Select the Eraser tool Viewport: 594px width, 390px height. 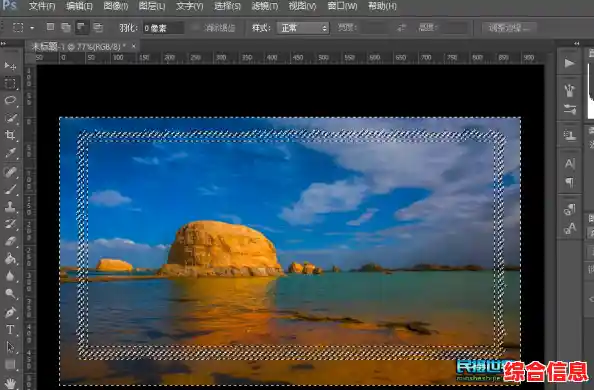tap(10, 241)
